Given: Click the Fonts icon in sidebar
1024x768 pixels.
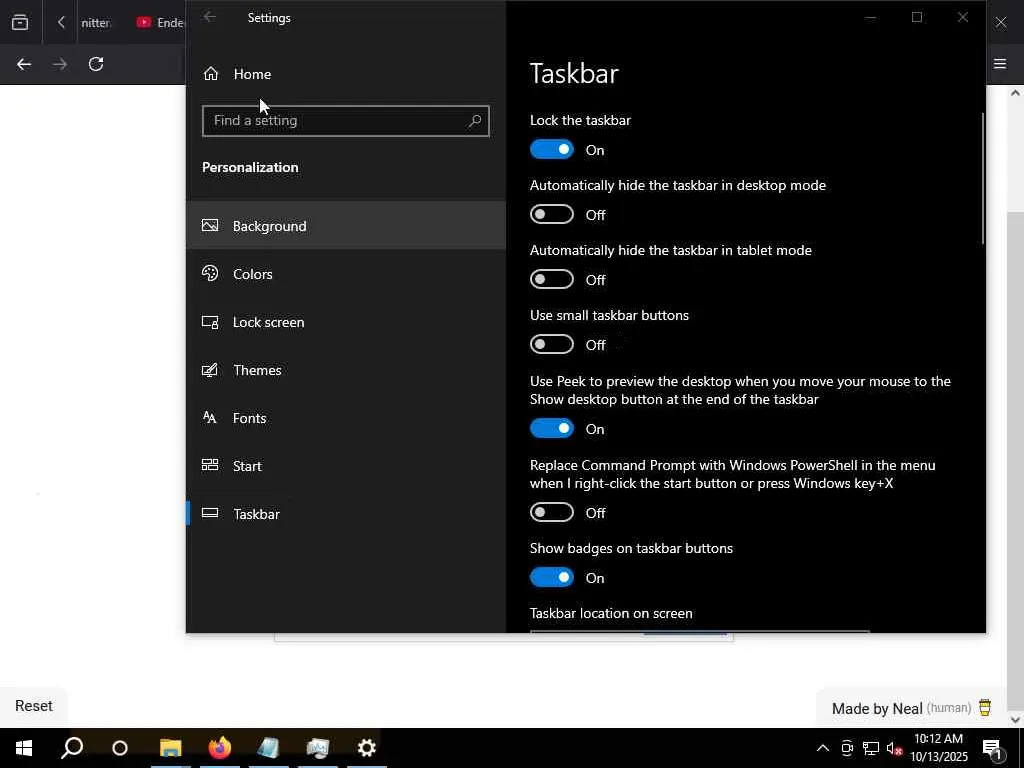Looking at the screenshot, I should pyautogui.click(x=210, y=417).
